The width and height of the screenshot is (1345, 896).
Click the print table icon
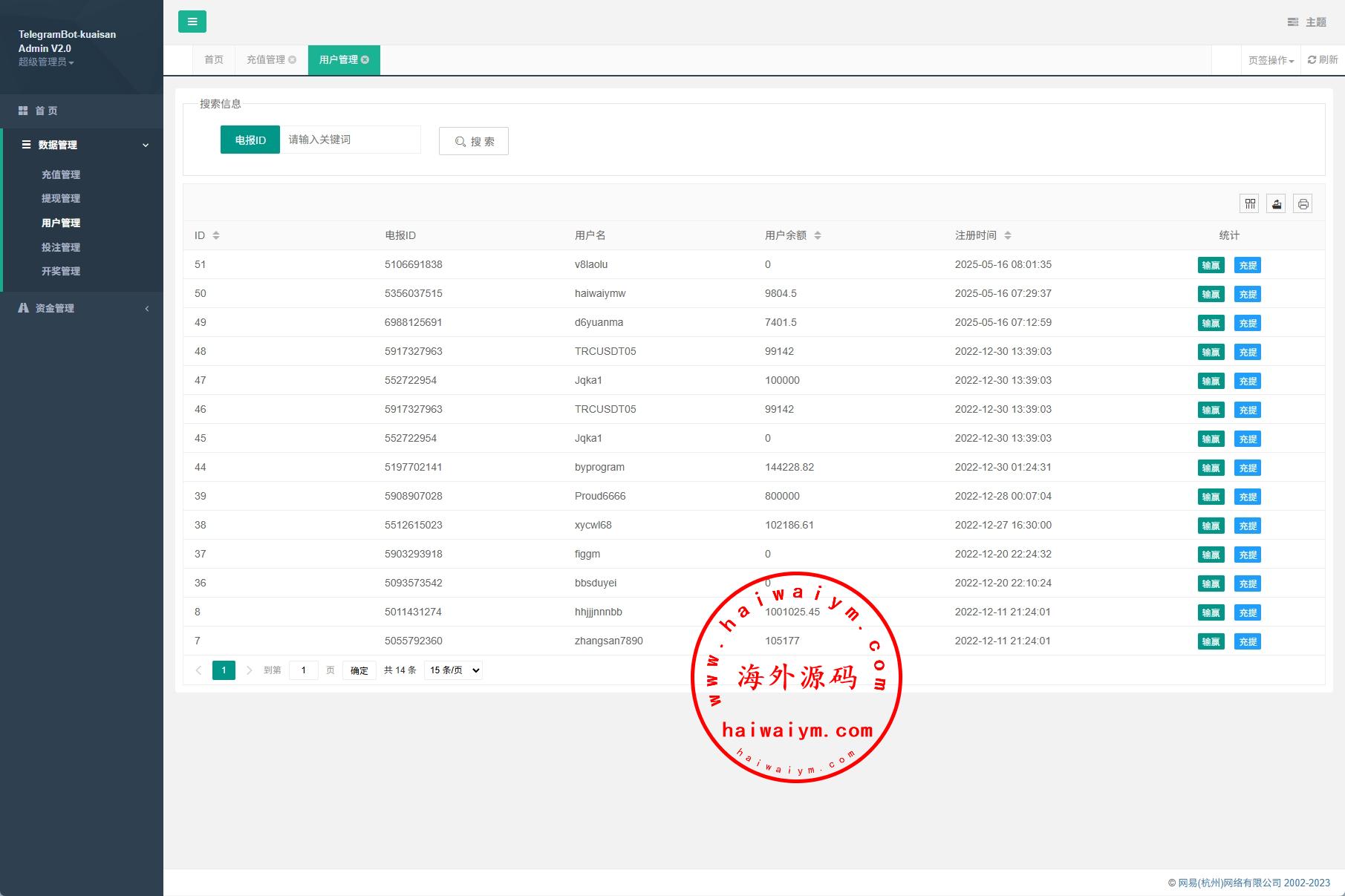(x=1303, y=203)
